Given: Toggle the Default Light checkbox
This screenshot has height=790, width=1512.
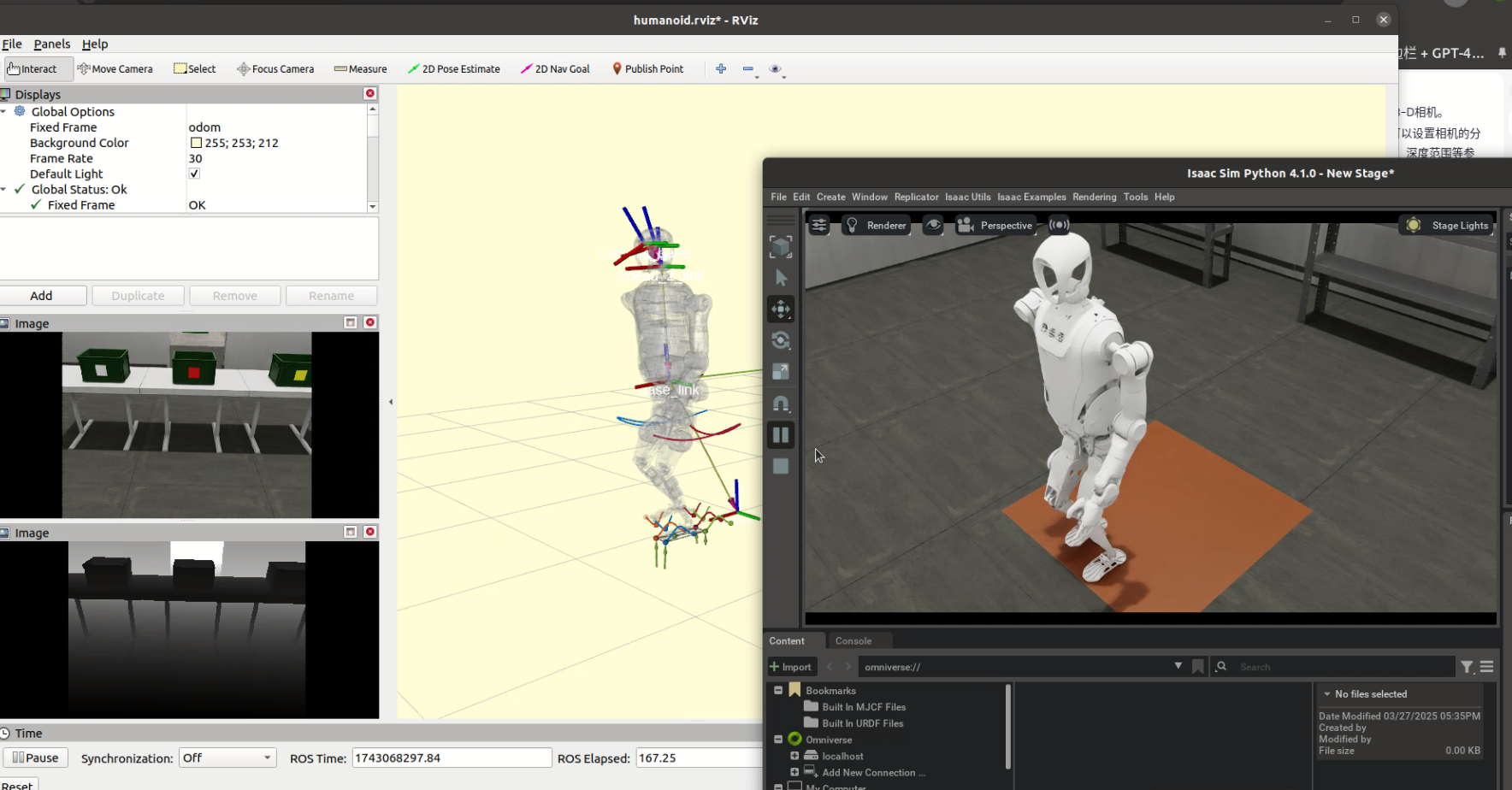Looking at the screenshot, I should click(194, 174).
